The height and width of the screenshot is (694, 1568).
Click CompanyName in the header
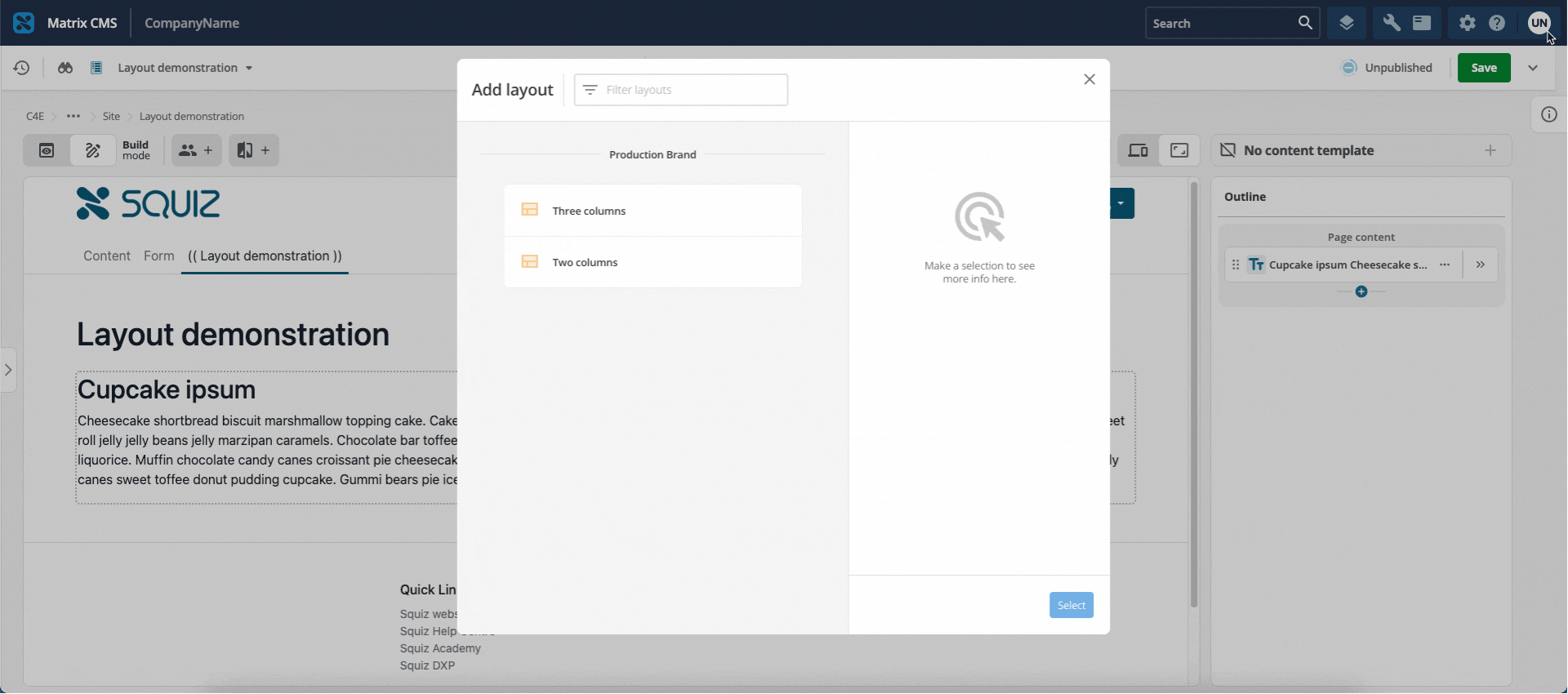click(x=192, y=23)
